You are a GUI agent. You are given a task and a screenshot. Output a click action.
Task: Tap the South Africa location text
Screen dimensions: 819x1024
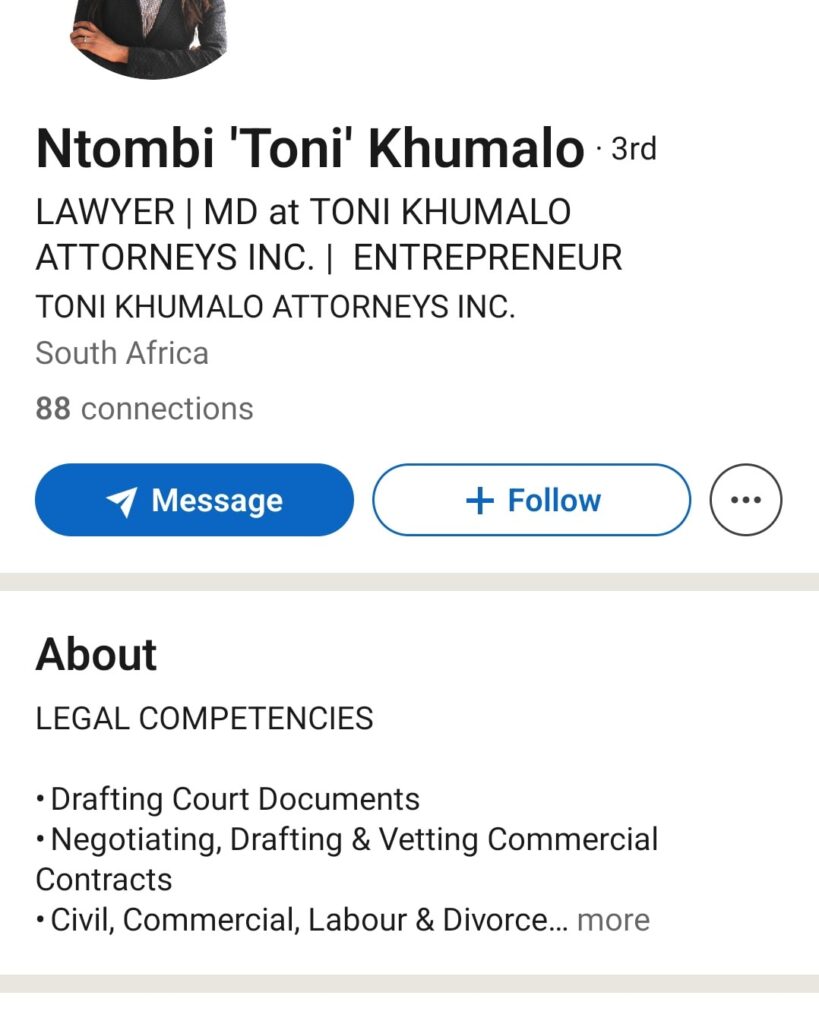coord(122,353)
